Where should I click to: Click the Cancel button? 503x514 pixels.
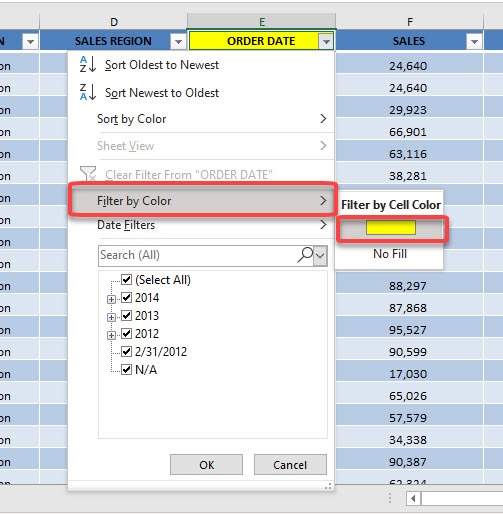pyautogui.click(x=290, y=465)
